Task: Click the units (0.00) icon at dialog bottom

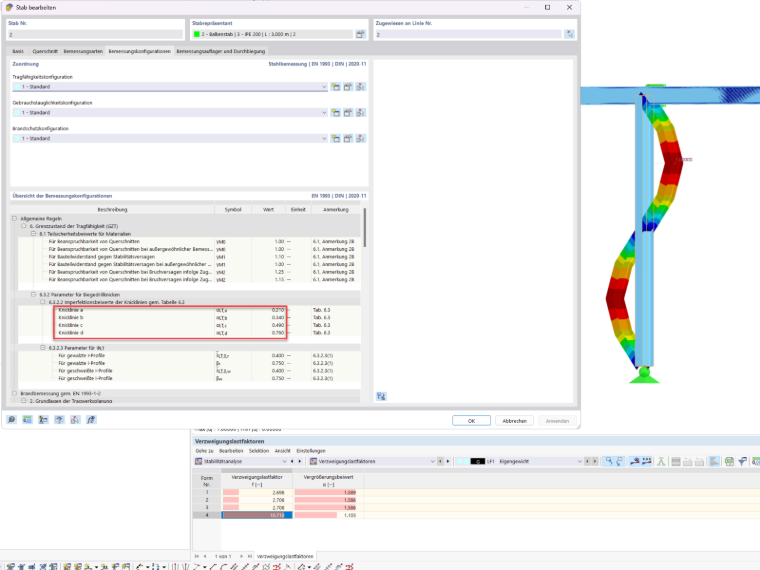Action: click(27, 420)
